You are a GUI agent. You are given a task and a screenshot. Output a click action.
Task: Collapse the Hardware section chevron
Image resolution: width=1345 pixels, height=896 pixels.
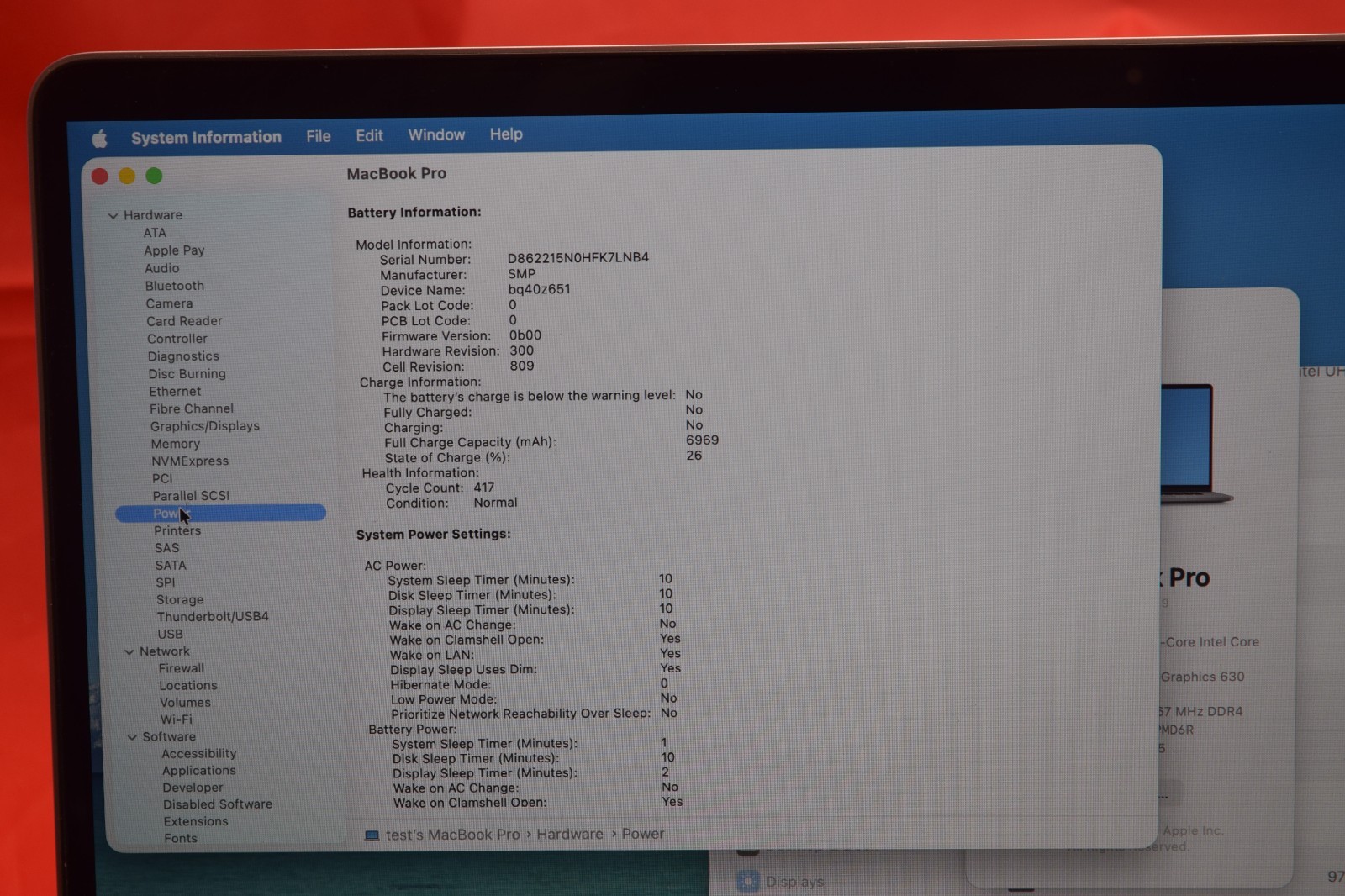click(113, 216)
